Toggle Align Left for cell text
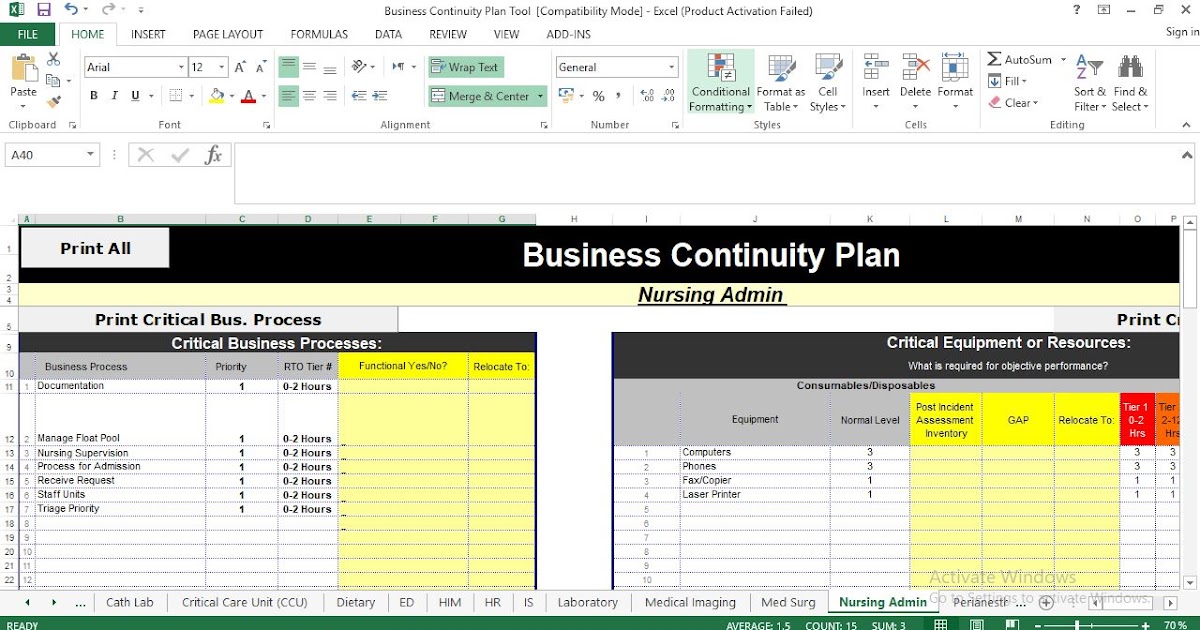 coord(288,96)
